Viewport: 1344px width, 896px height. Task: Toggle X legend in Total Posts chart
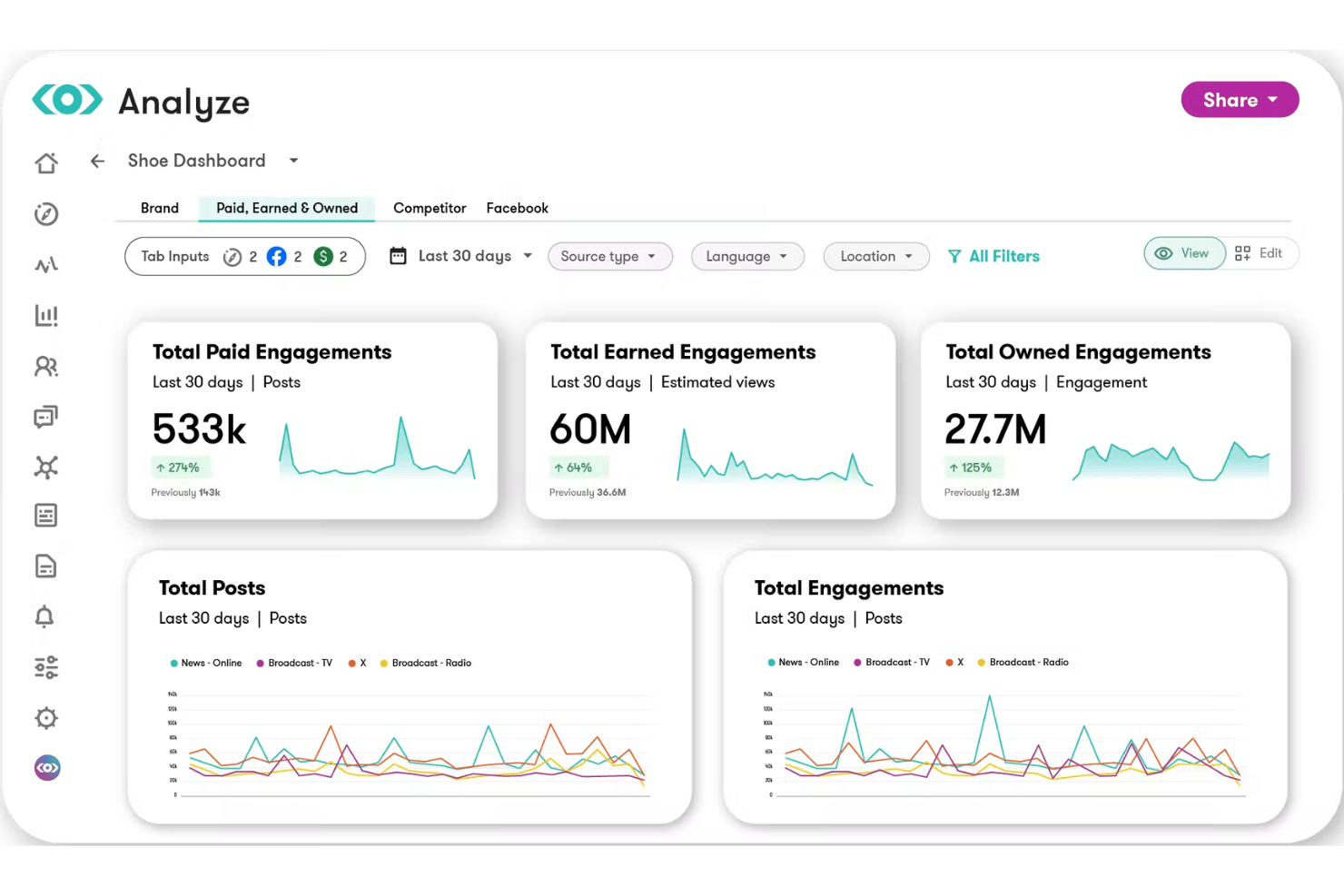coord(357,663)
